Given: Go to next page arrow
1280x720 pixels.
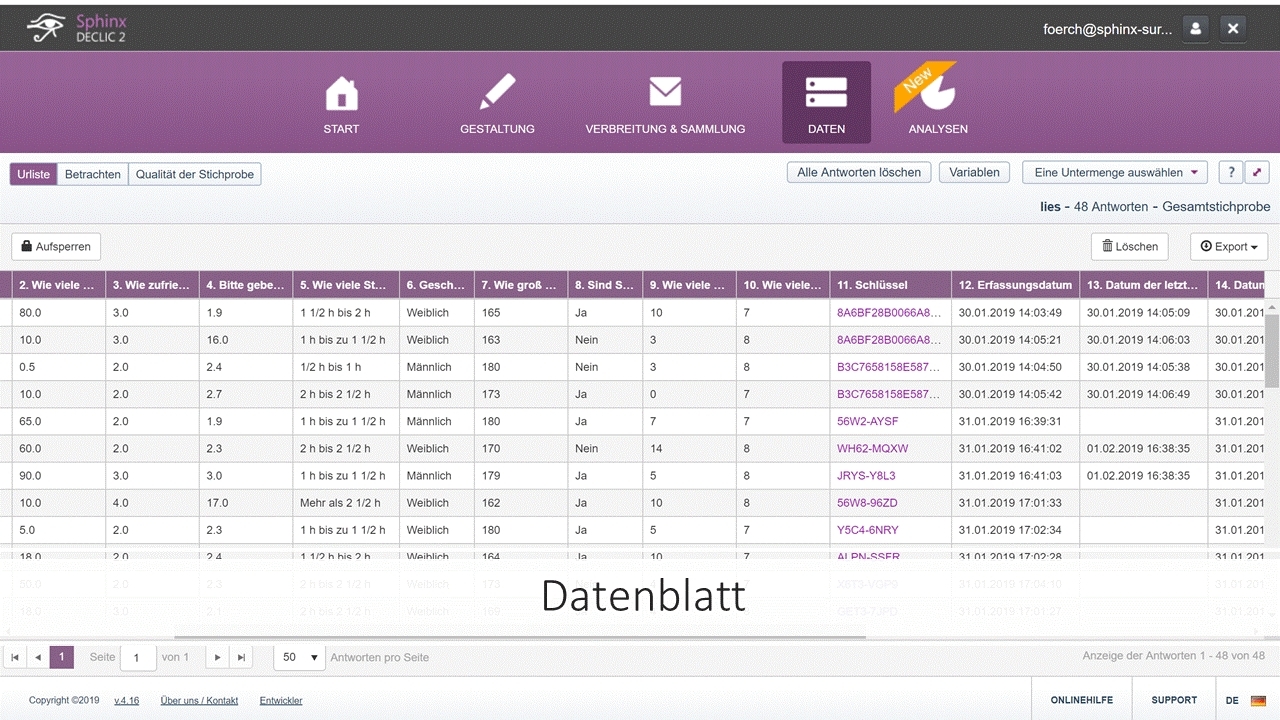Looking at the screenshot, I should pos(217,657).
